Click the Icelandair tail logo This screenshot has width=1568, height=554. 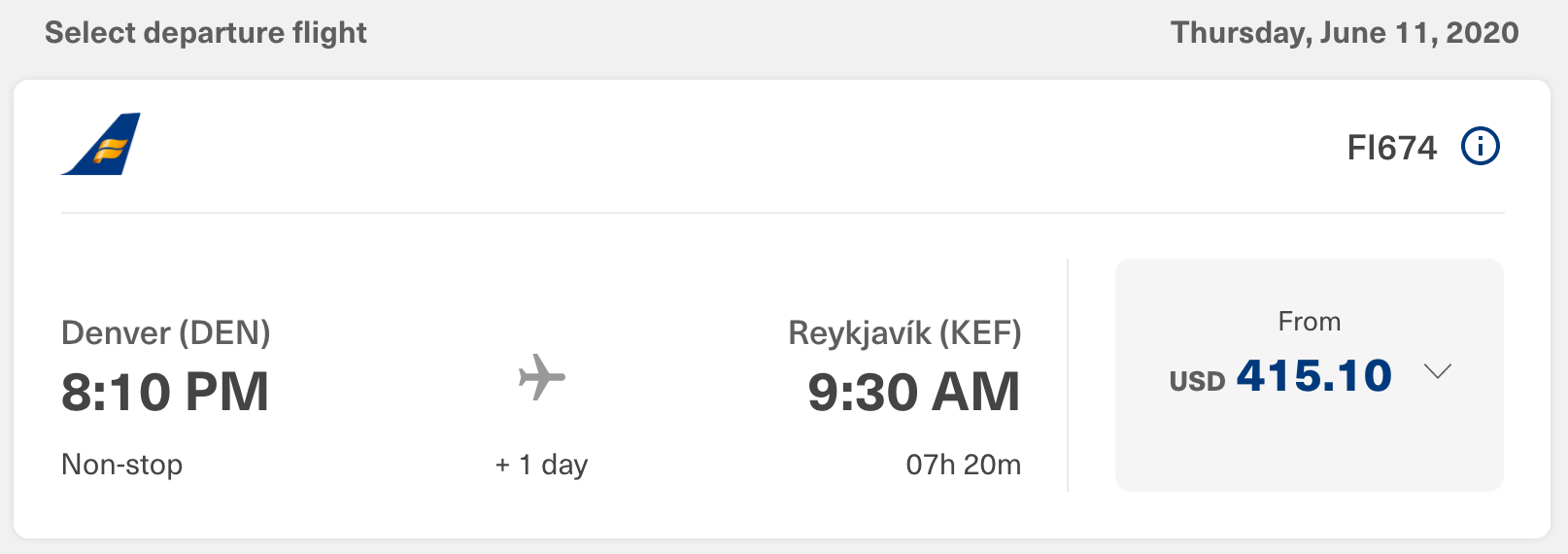click(x=101, y=144)
